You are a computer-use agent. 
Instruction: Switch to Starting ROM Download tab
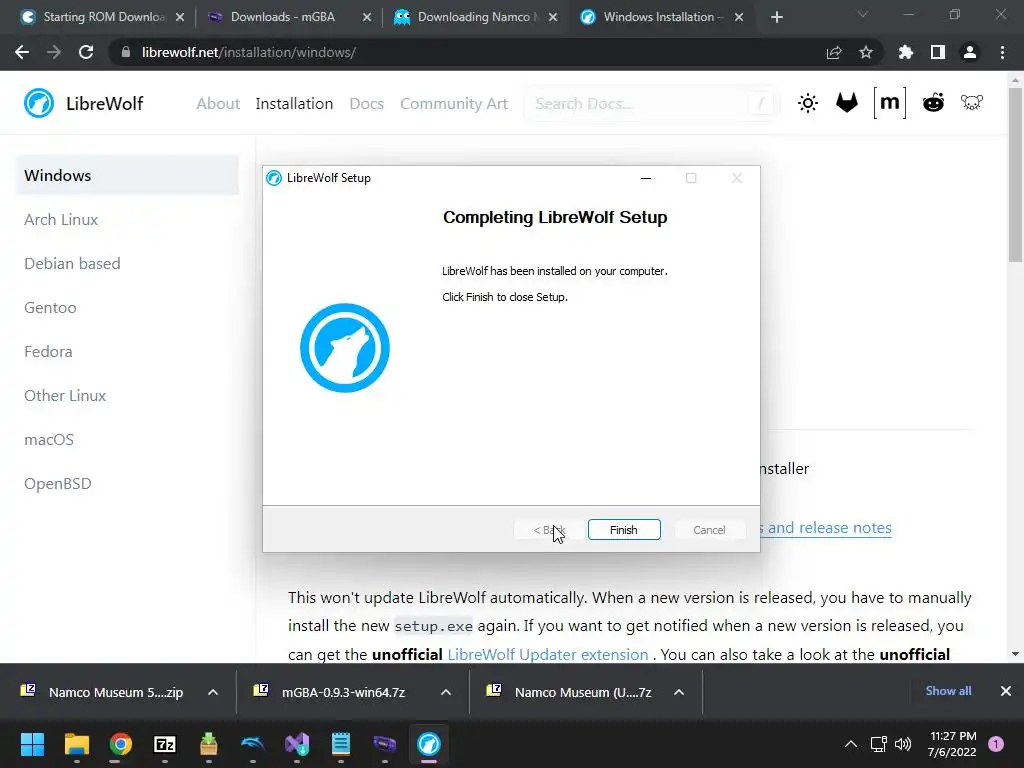[104, 17]
